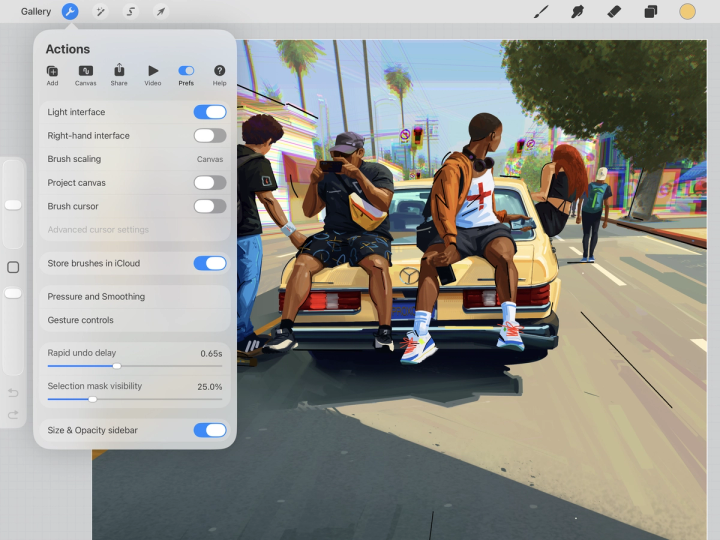Adjust Selection mask visibility slider
720x540 pixels.
click(x=92, y=399)
